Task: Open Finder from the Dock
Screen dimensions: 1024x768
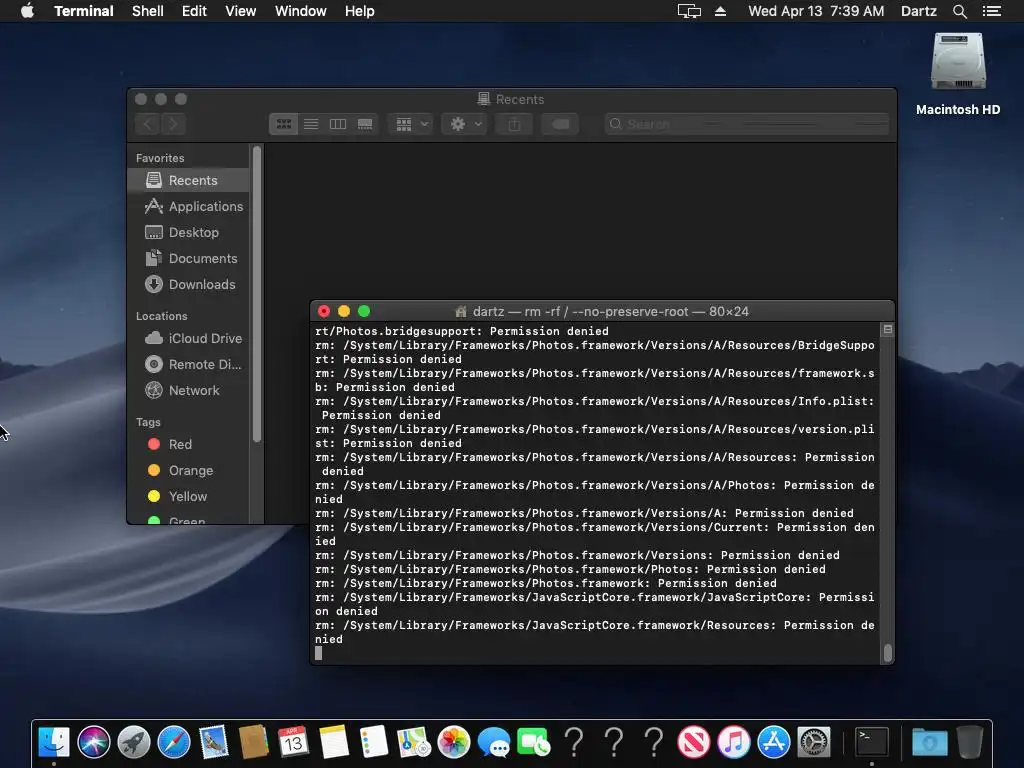Action: 54,742
